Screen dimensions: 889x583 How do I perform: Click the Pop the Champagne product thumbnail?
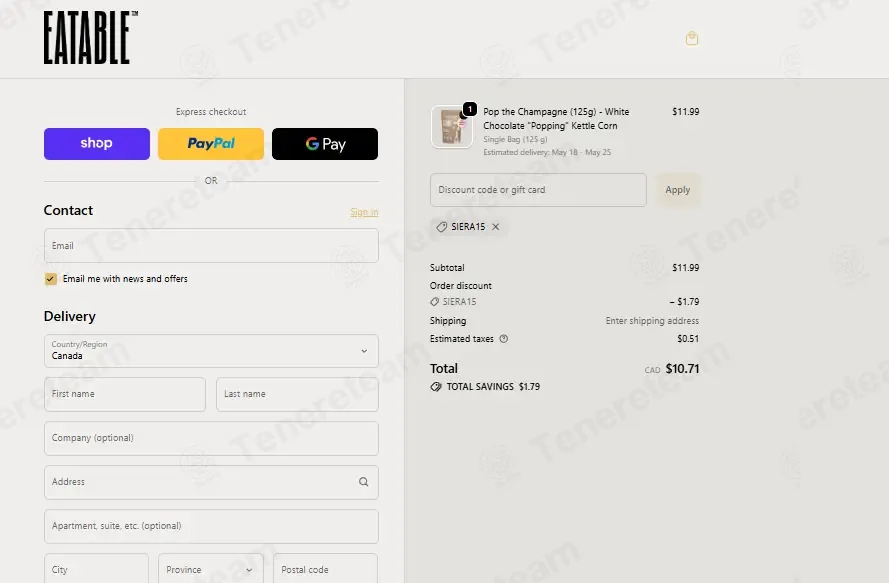[452, 126]
